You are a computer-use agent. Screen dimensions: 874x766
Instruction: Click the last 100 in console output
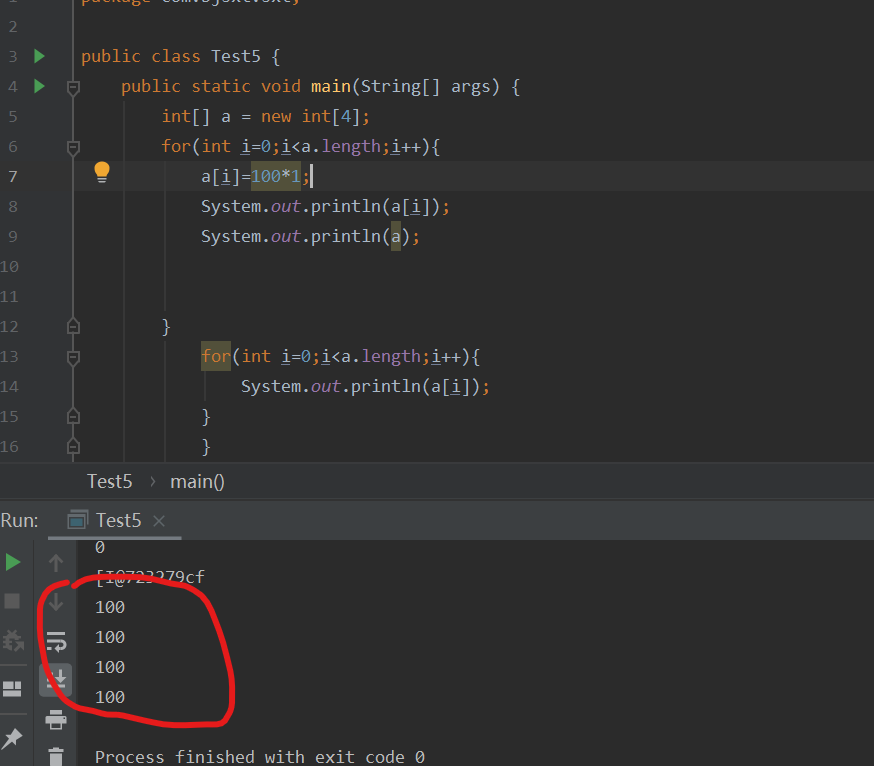coord(110,697)
